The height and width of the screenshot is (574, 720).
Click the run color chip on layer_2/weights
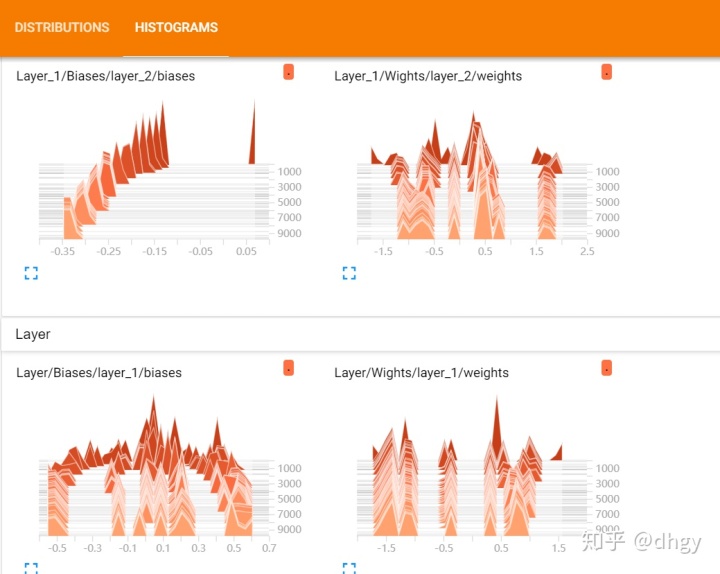[607, 72]
